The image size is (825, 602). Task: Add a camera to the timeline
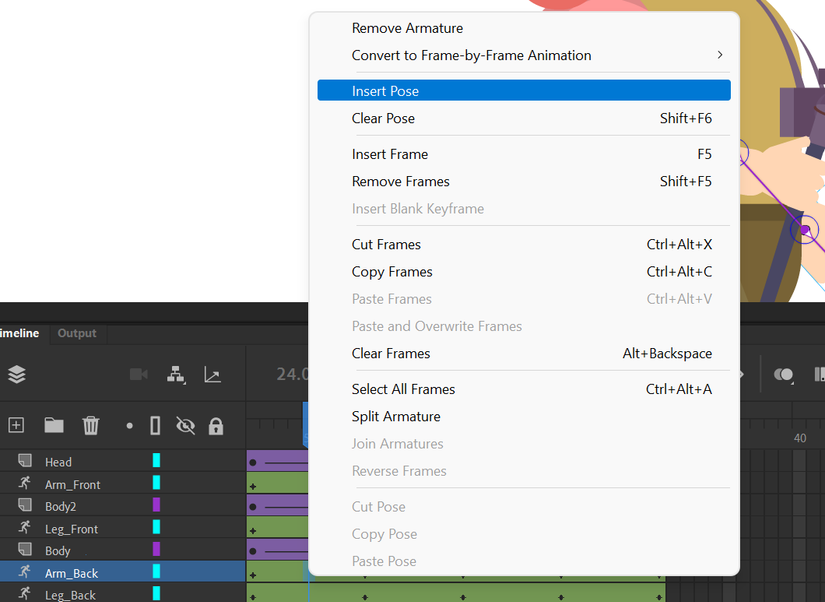(x=137, y=373)
